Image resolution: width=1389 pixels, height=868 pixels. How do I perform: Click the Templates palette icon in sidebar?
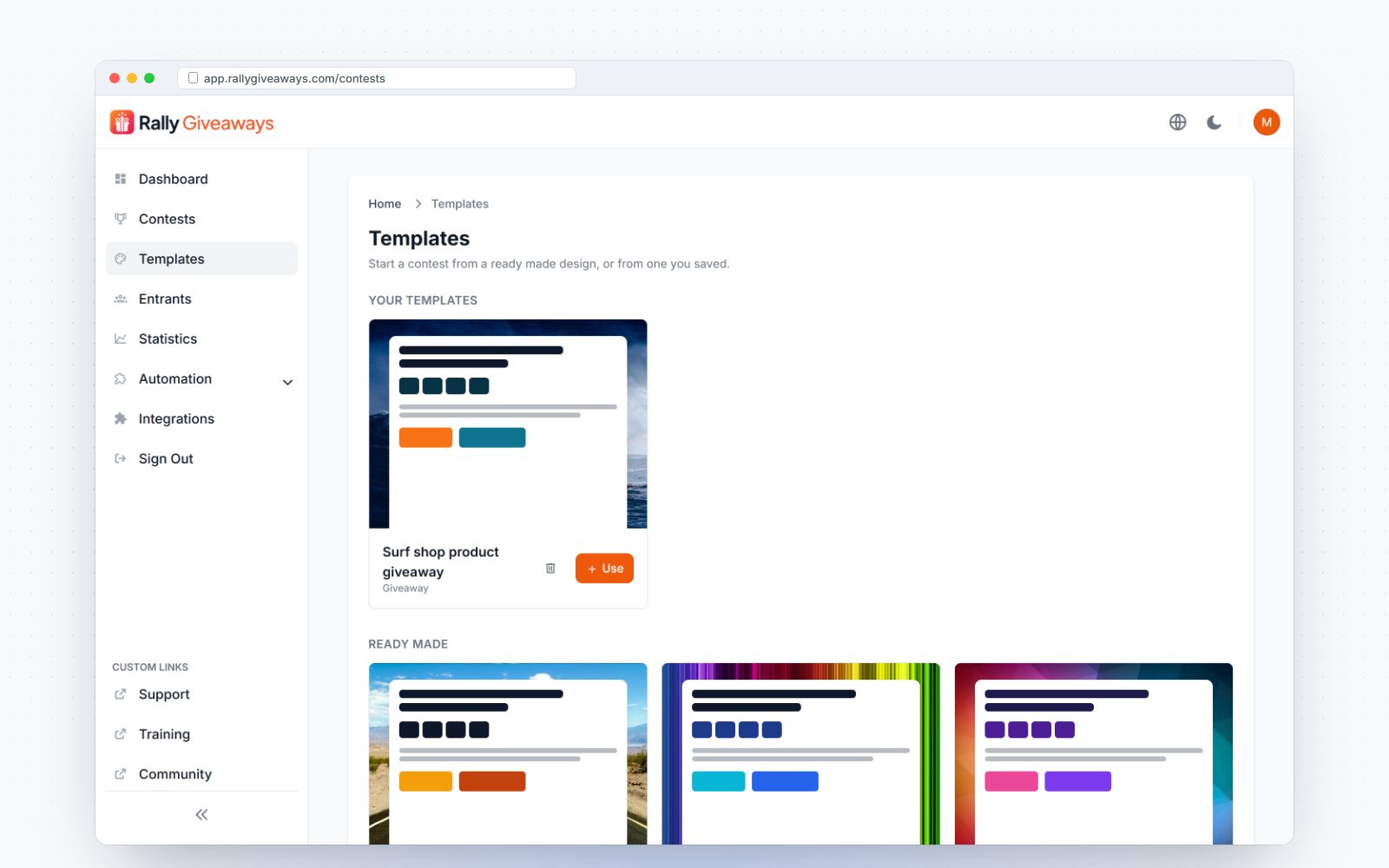pos(121,259)
